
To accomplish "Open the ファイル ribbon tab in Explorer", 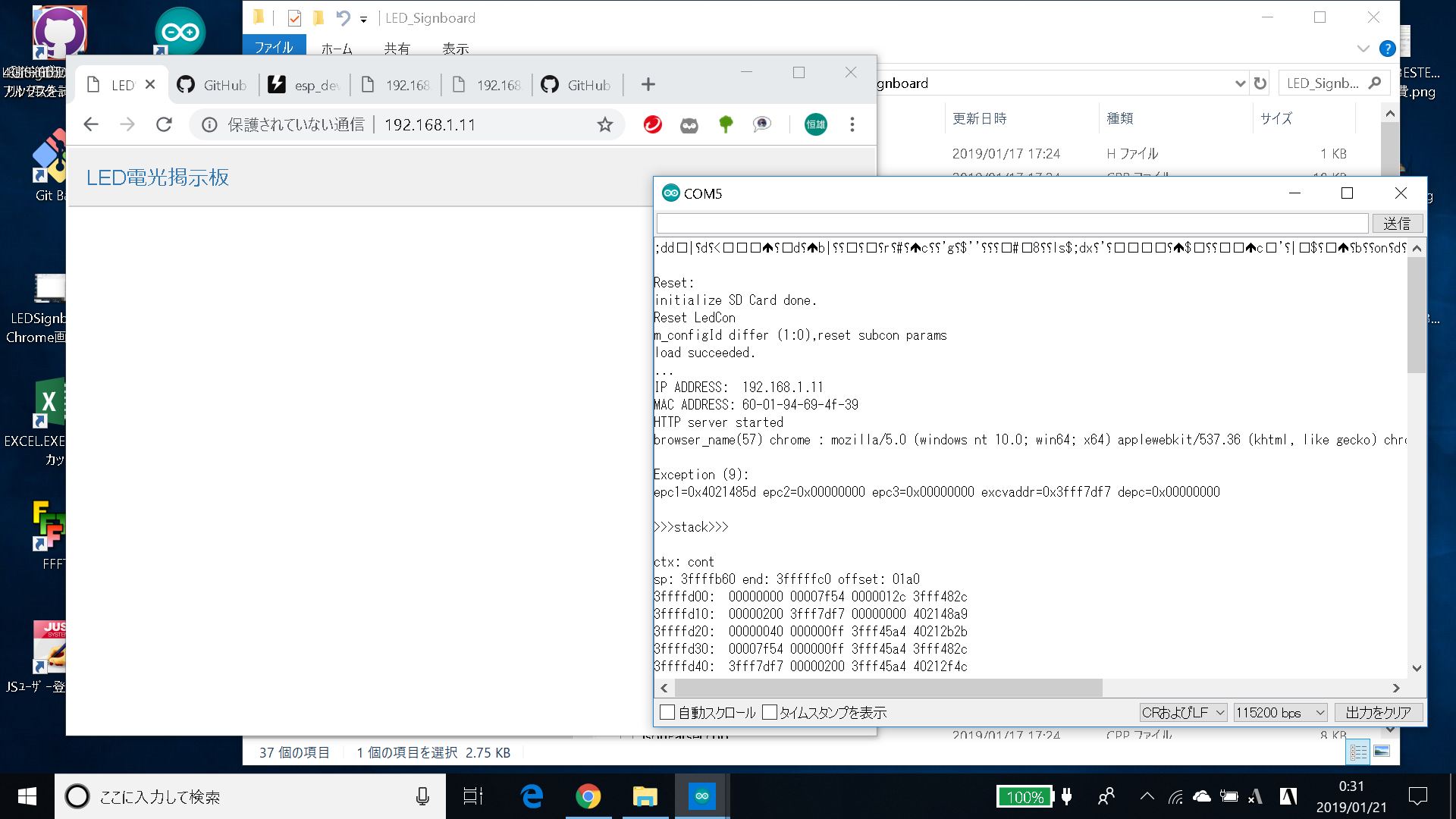I will point(274,47).
